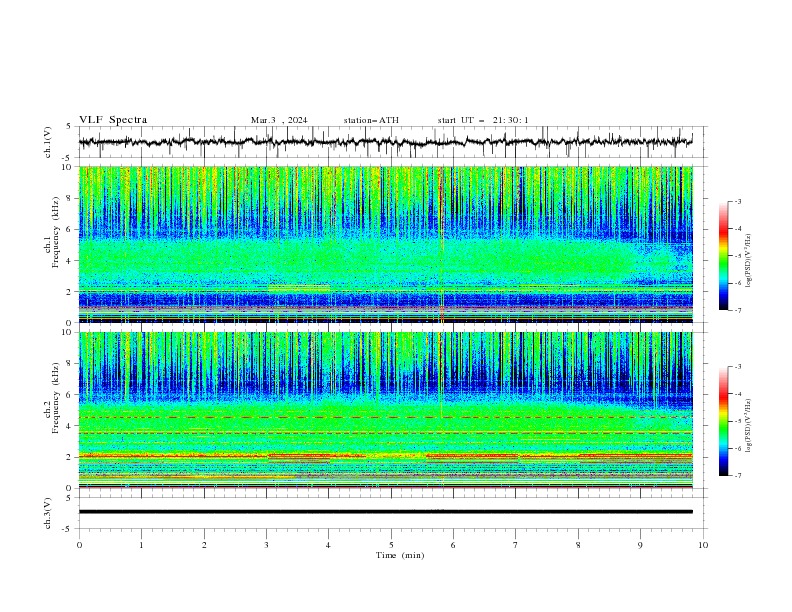Screen dimensions: 792x612
Task: Click the '9' tick on time axis
Action: pos(640,545)
